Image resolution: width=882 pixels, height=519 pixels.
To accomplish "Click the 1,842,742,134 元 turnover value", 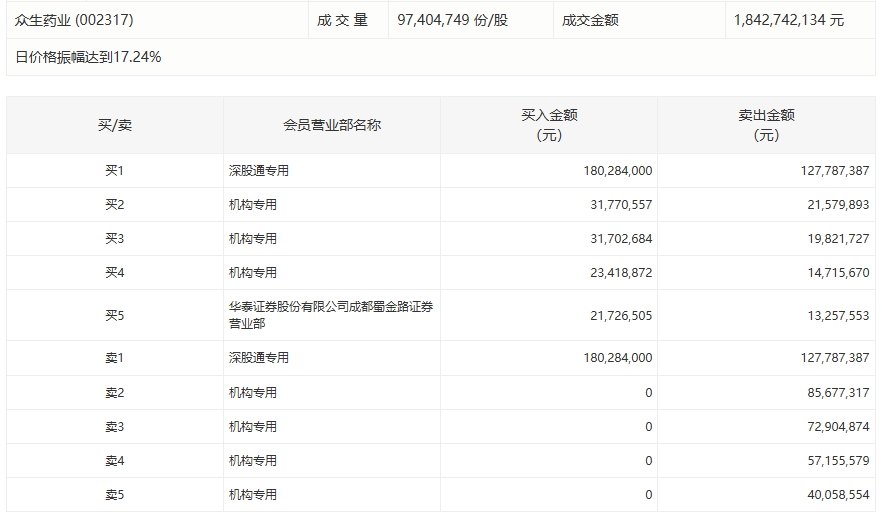I will click(x=788, y=20).
